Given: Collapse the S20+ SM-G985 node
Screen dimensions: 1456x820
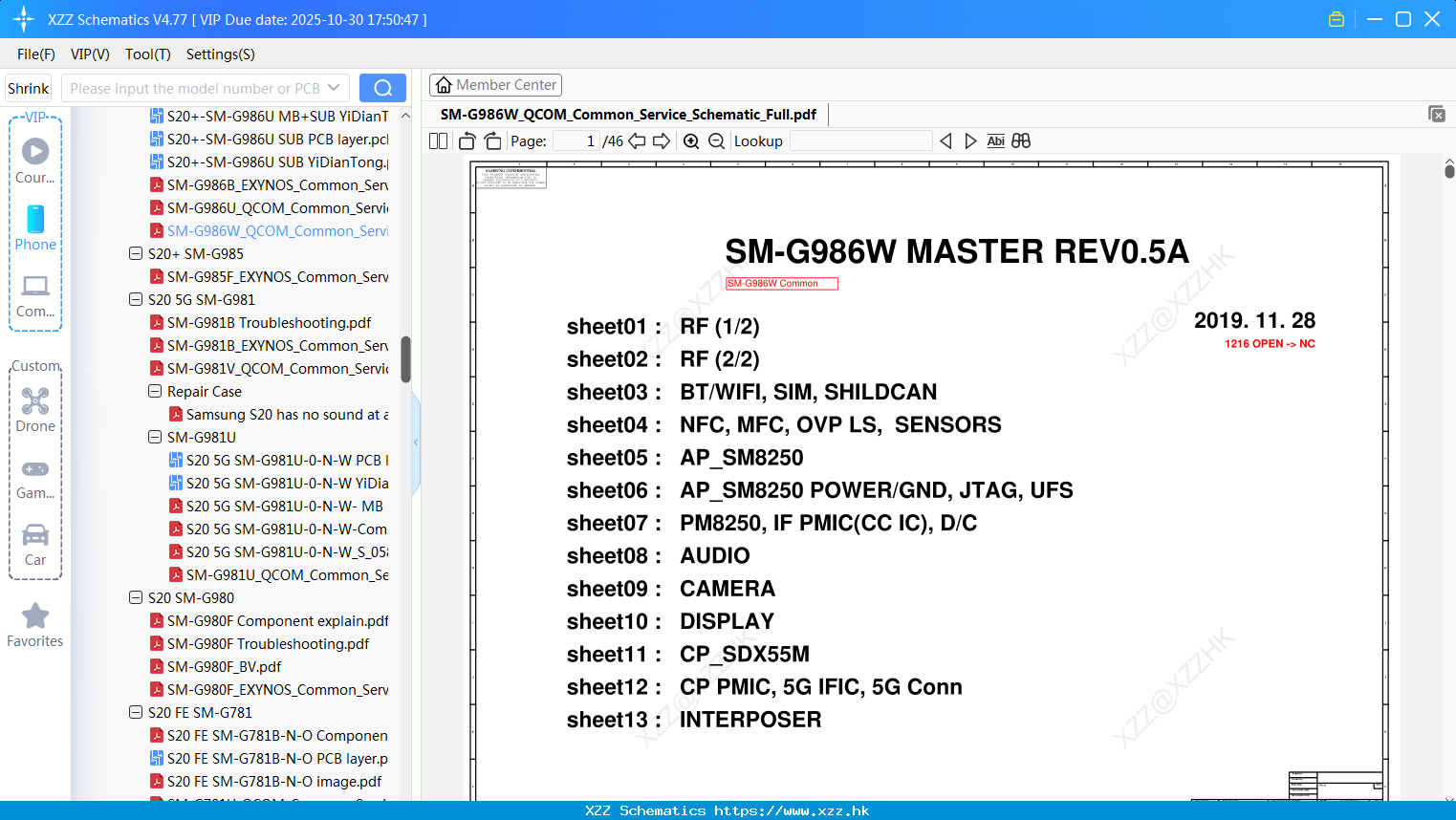Looking at the screenshot, I should [136, 254].
